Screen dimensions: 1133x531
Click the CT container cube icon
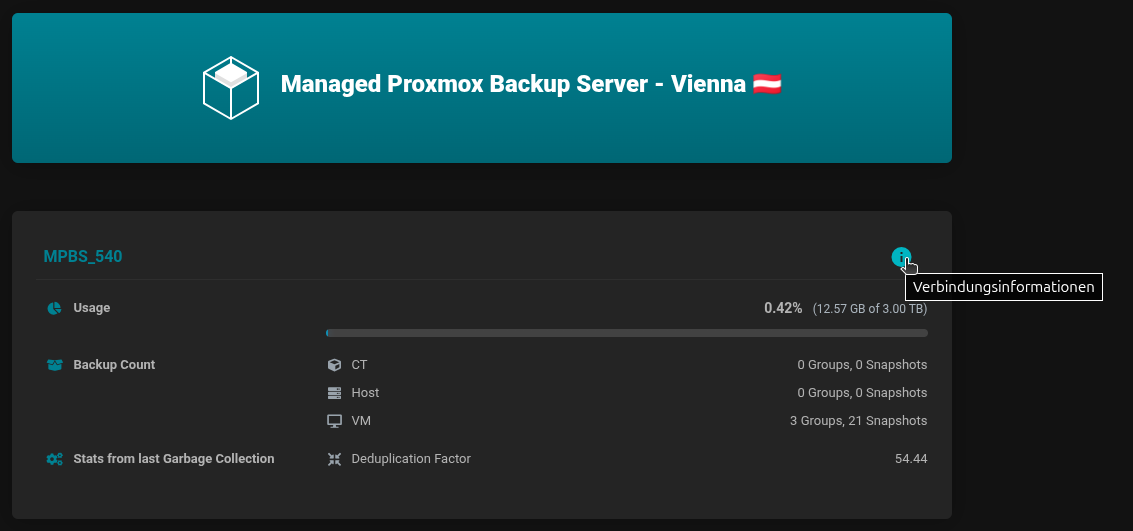[334, 365]
